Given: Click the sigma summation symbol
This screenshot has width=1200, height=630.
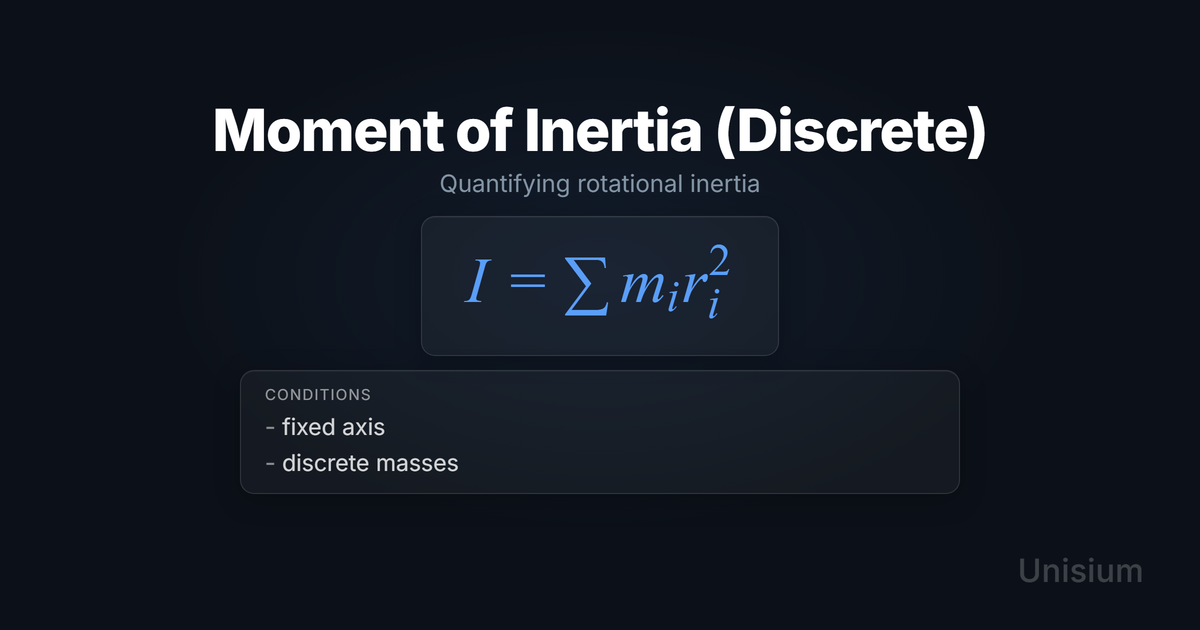Looking at the screenshot, I should (586, 287).
